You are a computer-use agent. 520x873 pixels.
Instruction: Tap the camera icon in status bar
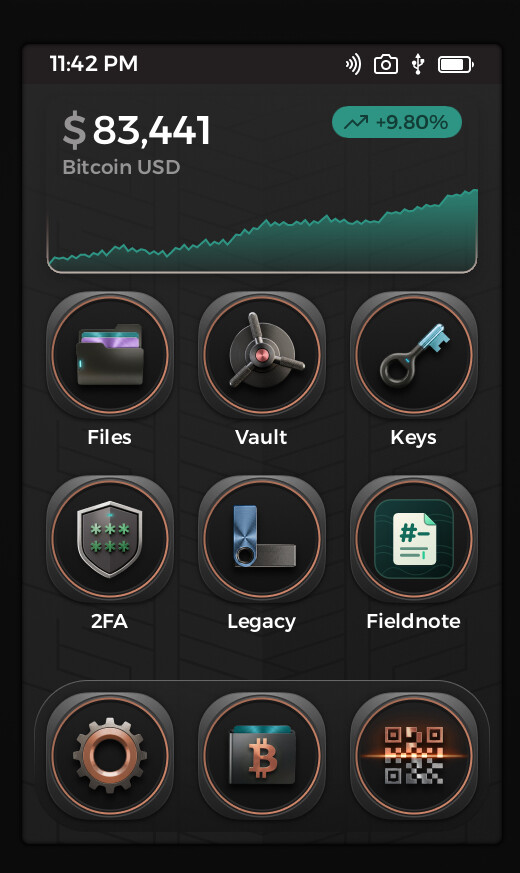[x=386, y=65]
